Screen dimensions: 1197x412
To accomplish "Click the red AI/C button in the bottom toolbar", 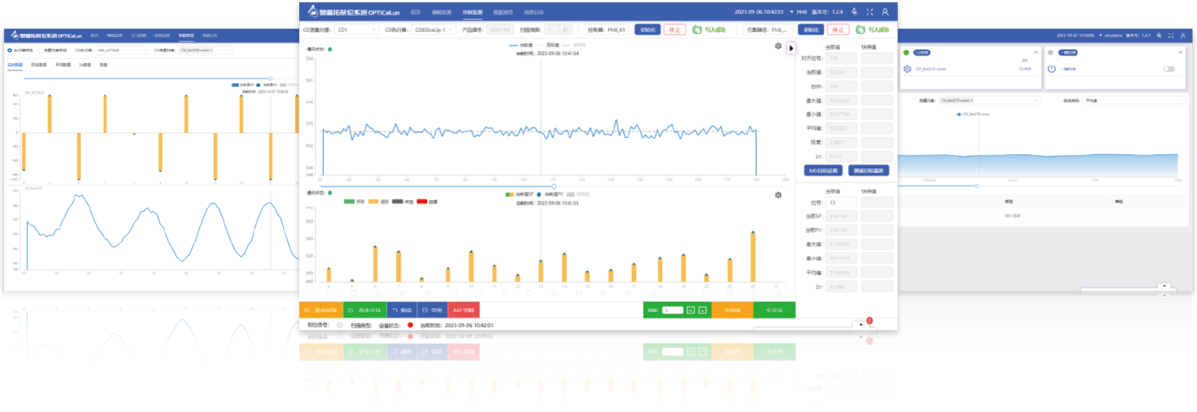I will click(463, 310).
